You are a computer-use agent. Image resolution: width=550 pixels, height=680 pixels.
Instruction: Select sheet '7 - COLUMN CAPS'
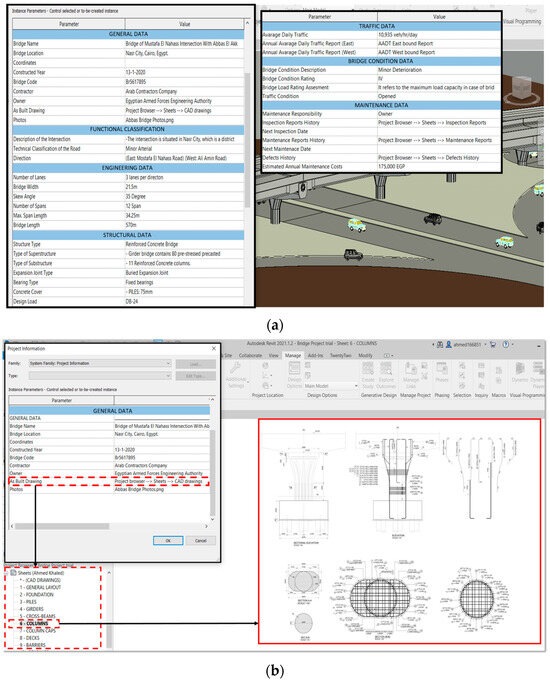pos(38,631)
